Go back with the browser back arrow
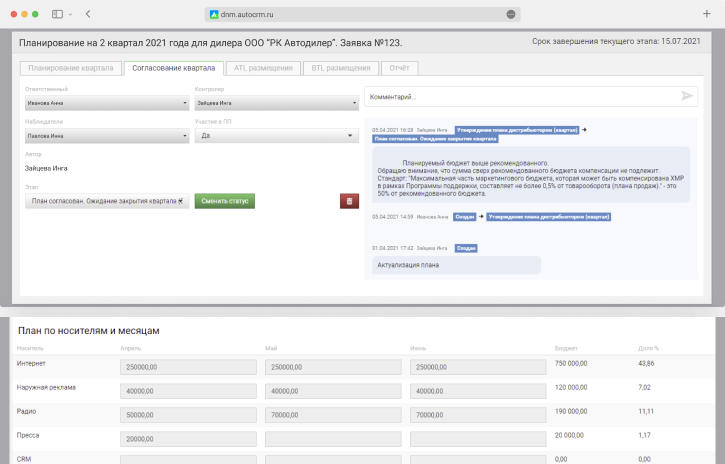 88,14
